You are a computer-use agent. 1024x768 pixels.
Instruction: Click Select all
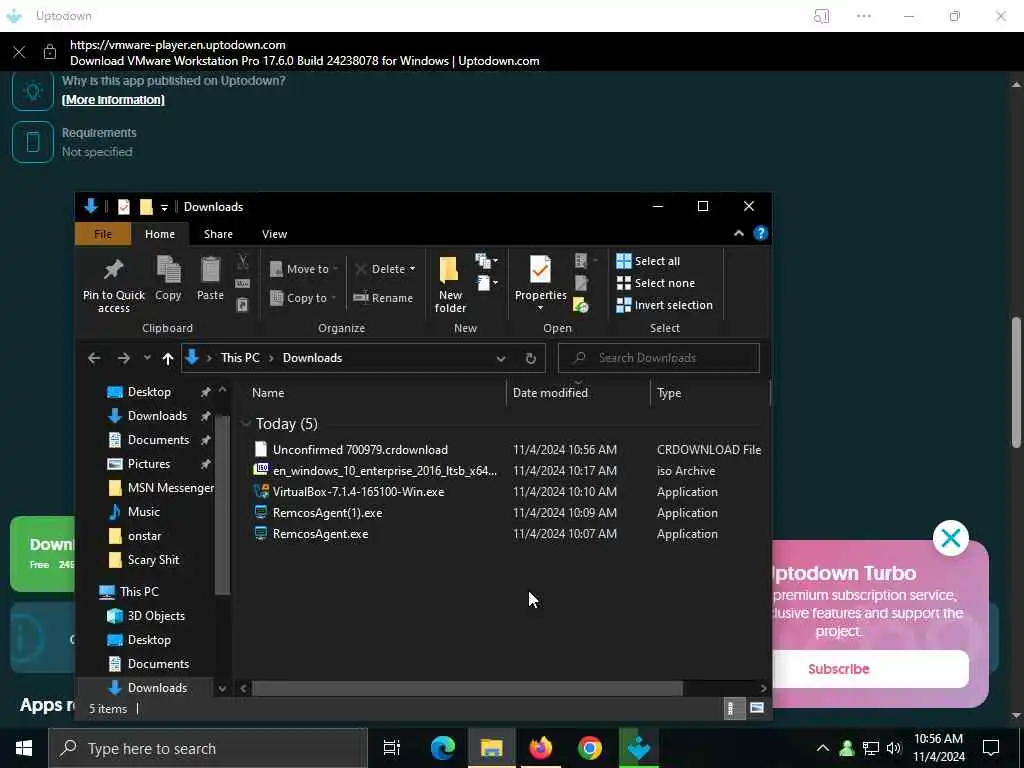pyautogui.click(x=648, y=261)
